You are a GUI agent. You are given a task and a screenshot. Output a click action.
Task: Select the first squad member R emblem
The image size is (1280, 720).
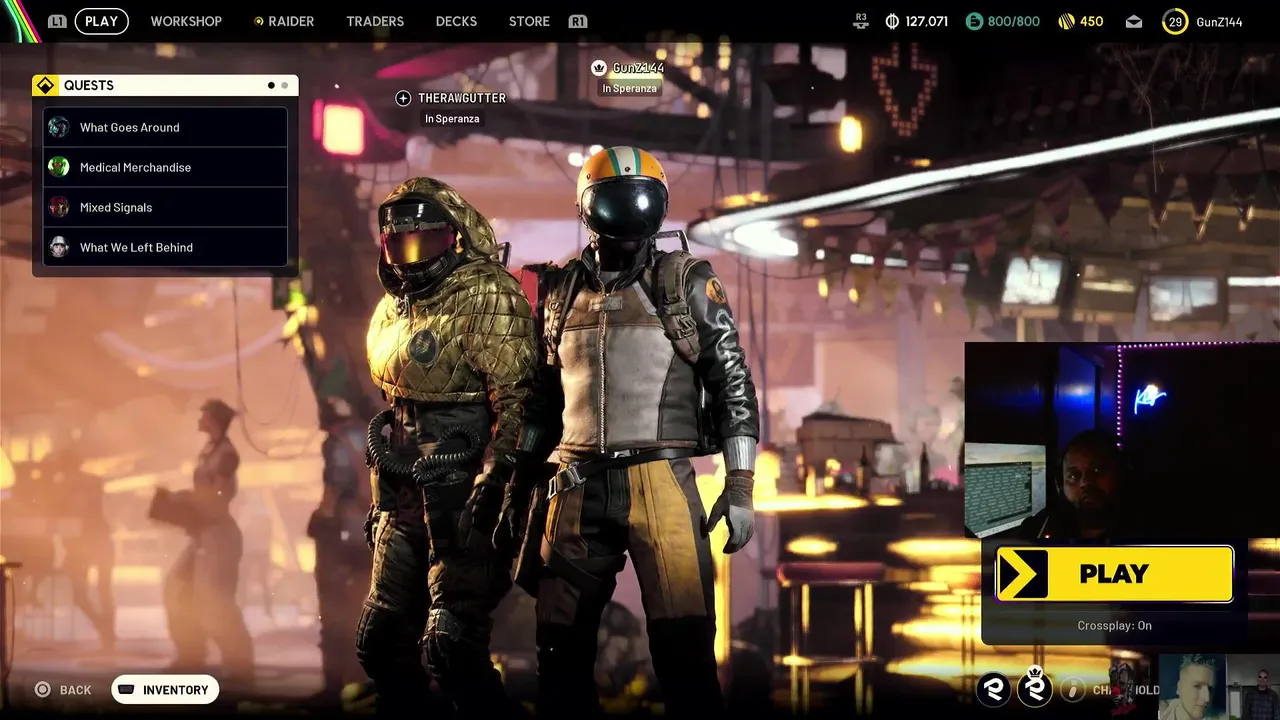click(993, 689)
